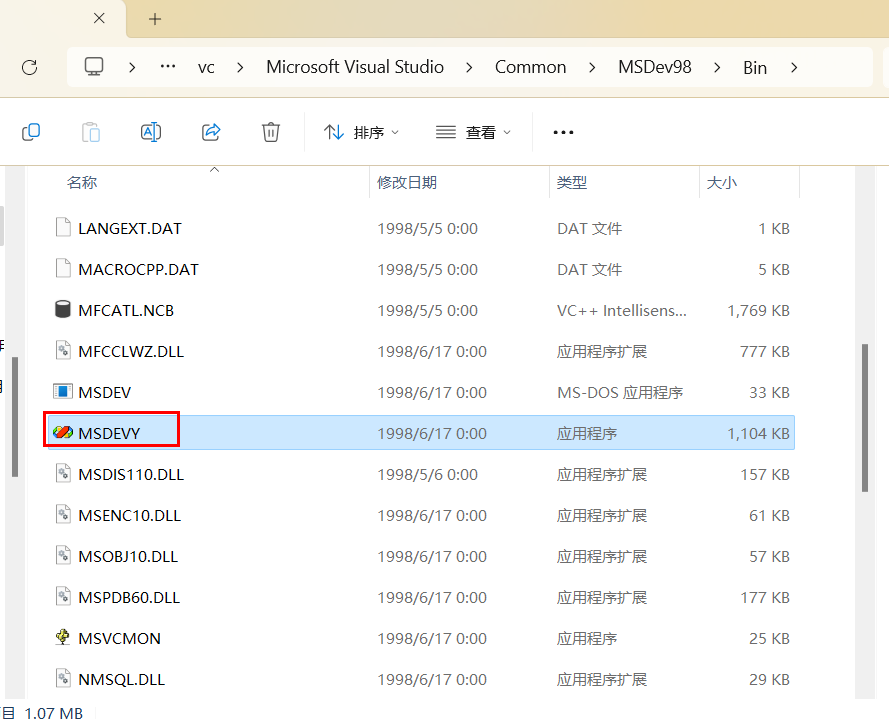
Task: Select the MSDEV file name
Action: 104,392
